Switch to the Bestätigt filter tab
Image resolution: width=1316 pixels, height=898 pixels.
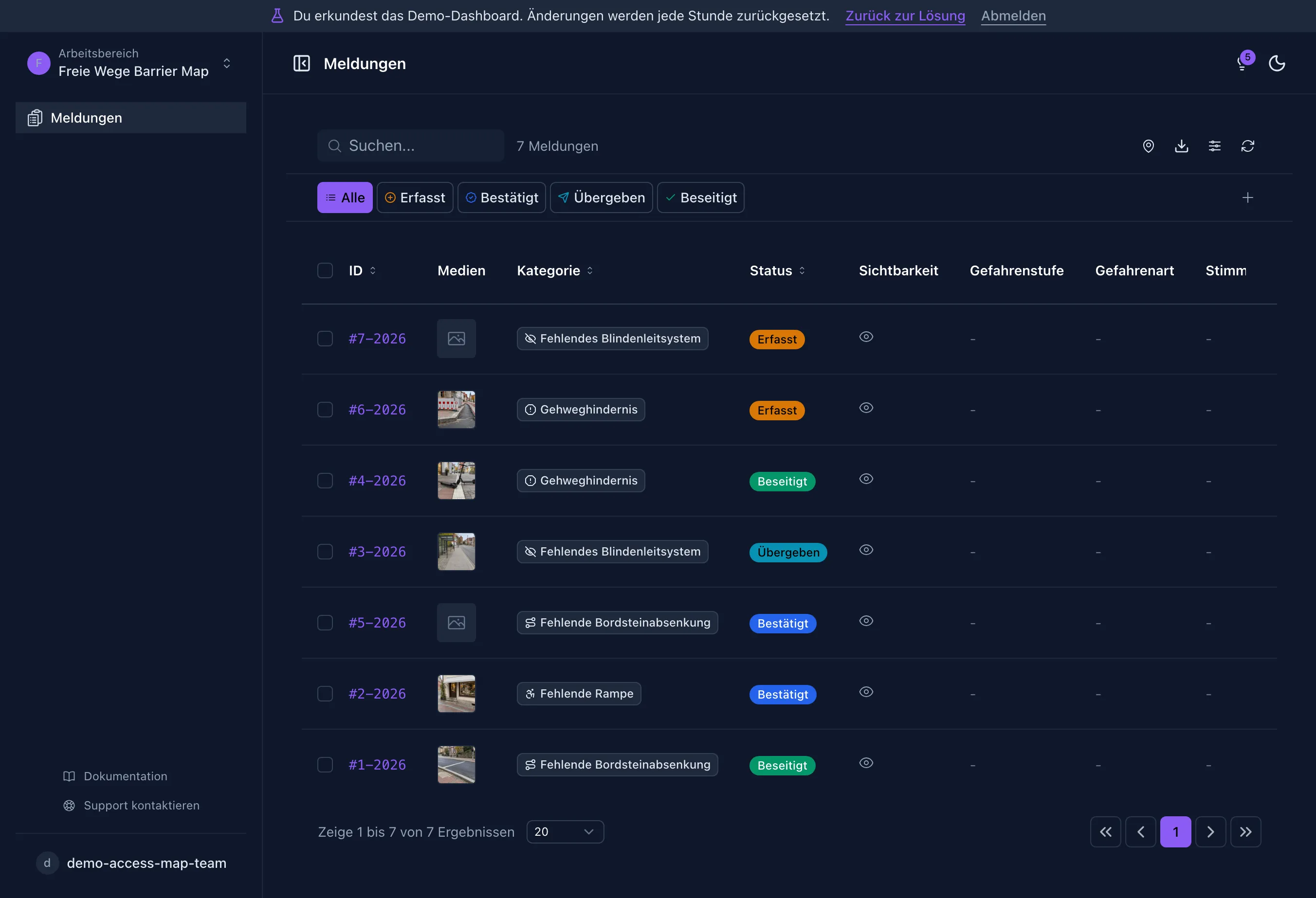point(502,198)
